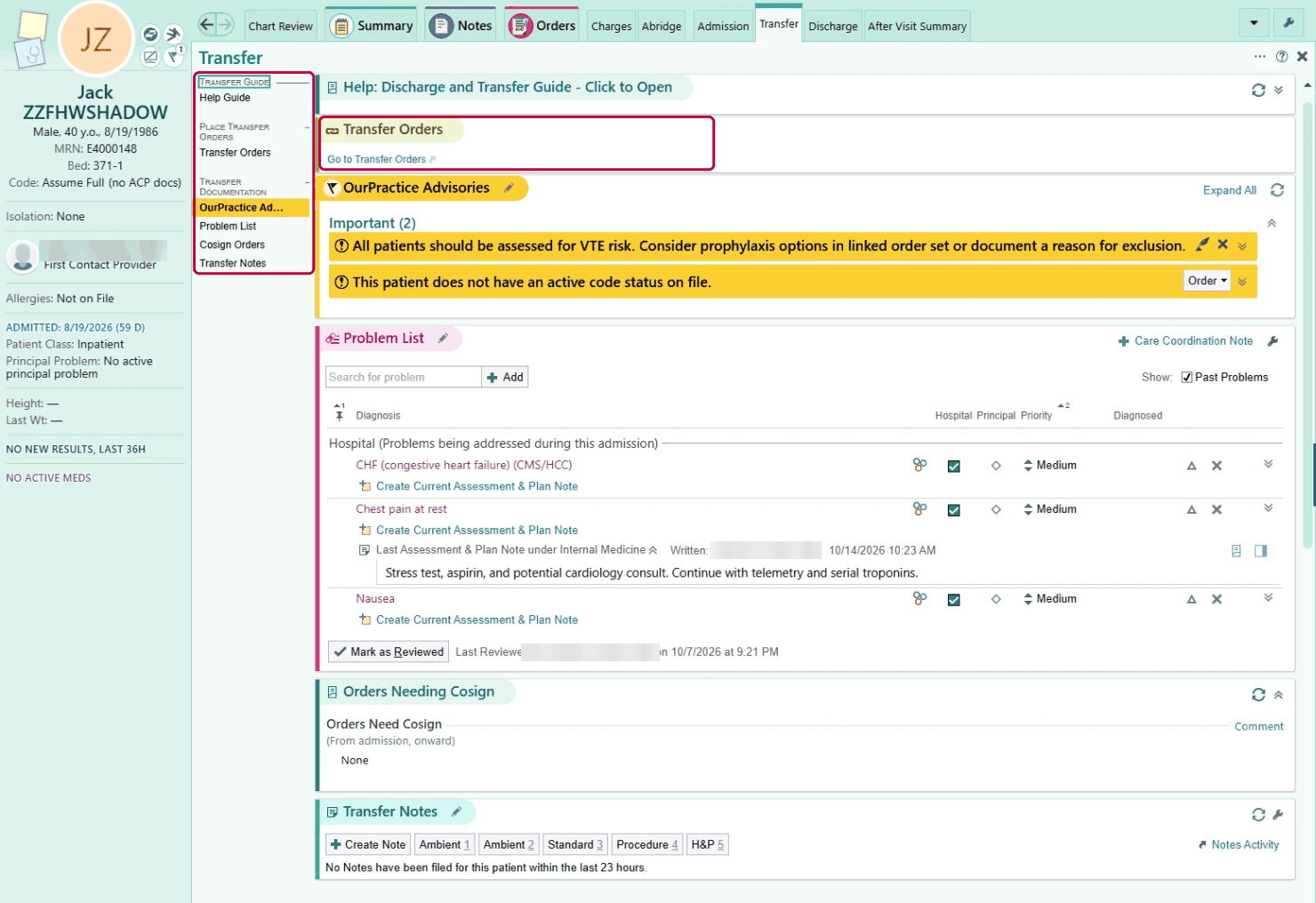The height and width of the screenshot is (903, 1316).
Task: Collapse the Orders Needing Cosign section
Action: coord(1278,695)
